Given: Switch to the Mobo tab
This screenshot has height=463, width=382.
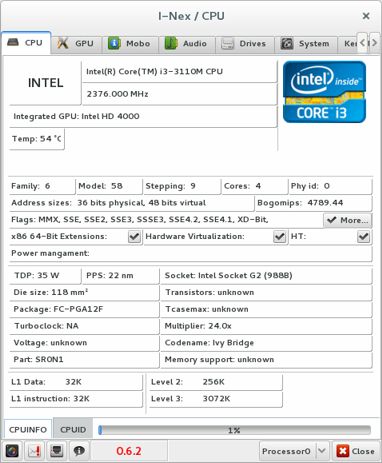Looking at the screenshot, I should [129, 44].
